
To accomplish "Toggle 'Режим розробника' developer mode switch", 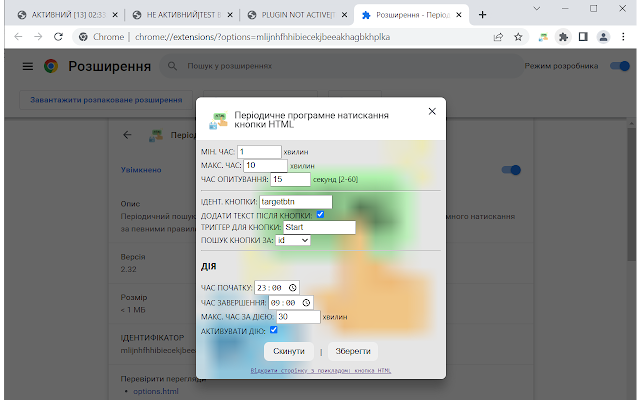I will (x=620, y=66).
